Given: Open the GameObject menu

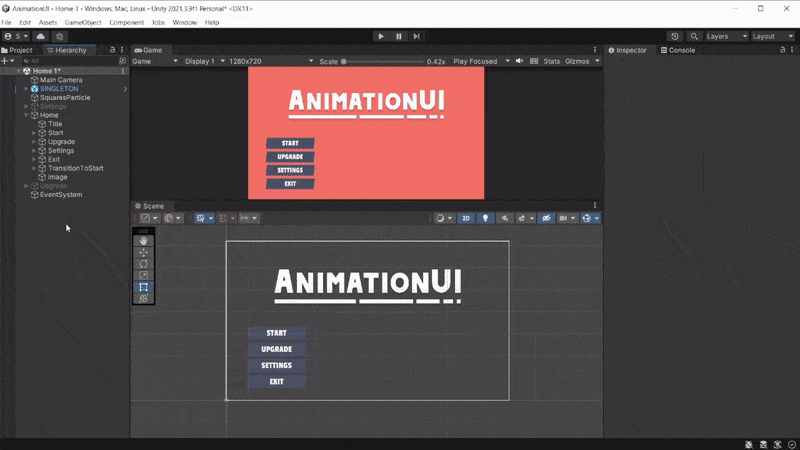Looking at the screenshot, I should (82, 22).
